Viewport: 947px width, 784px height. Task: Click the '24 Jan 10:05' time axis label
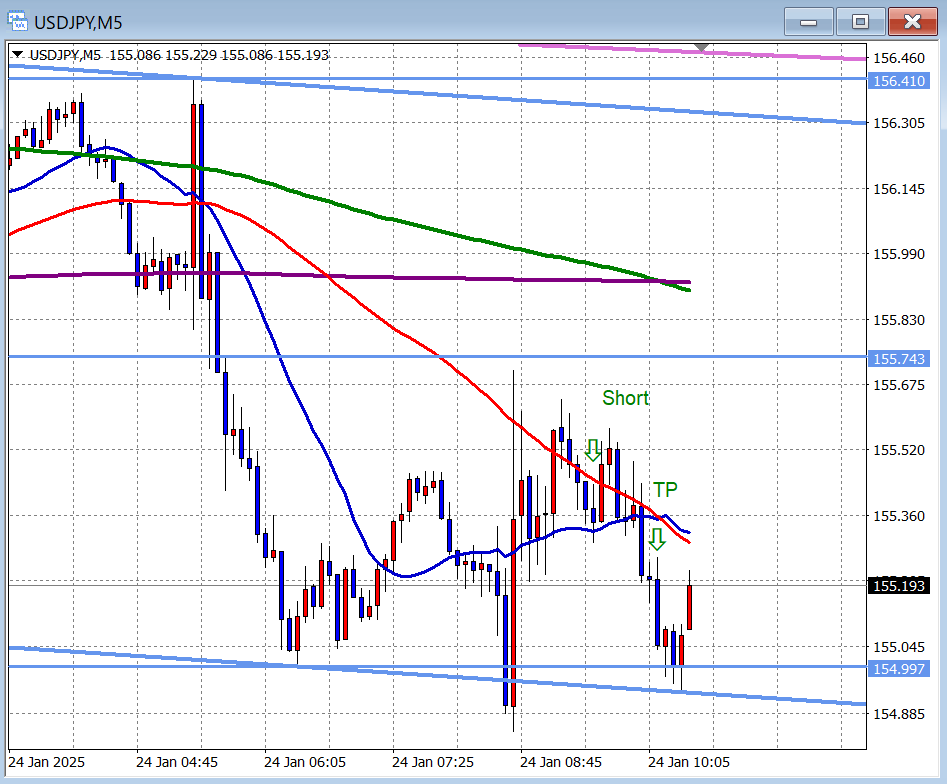pos(689,762)
